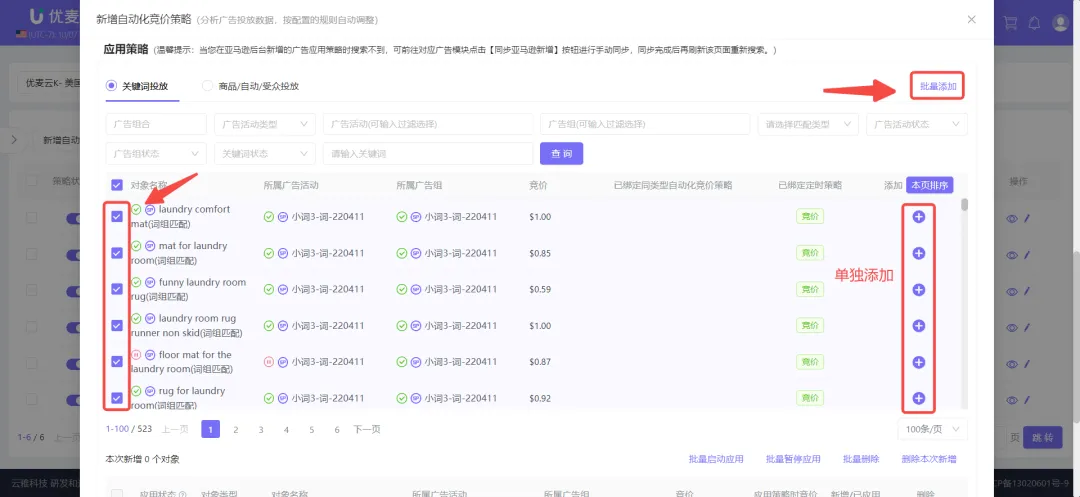
Task: Go to page 6 of results
Action: click(337, 429)
